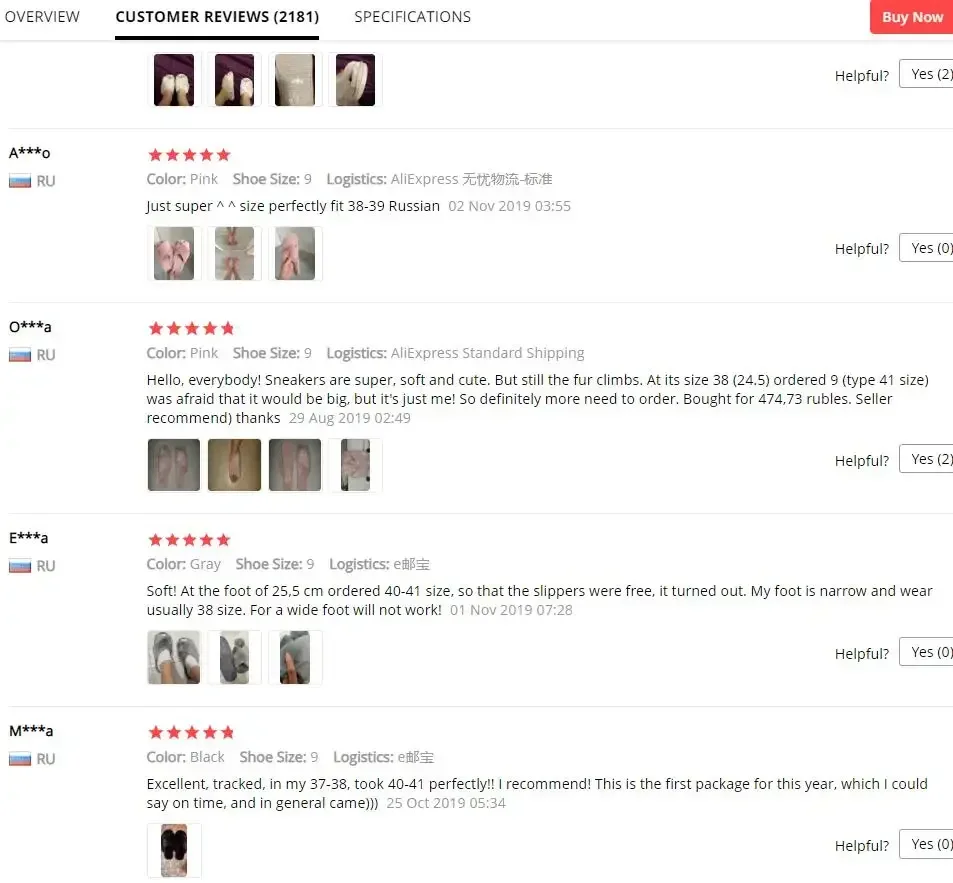View E***a's third gray slipper photo
The height and width of the screenshot is (883, 953).
coord(295,658)
